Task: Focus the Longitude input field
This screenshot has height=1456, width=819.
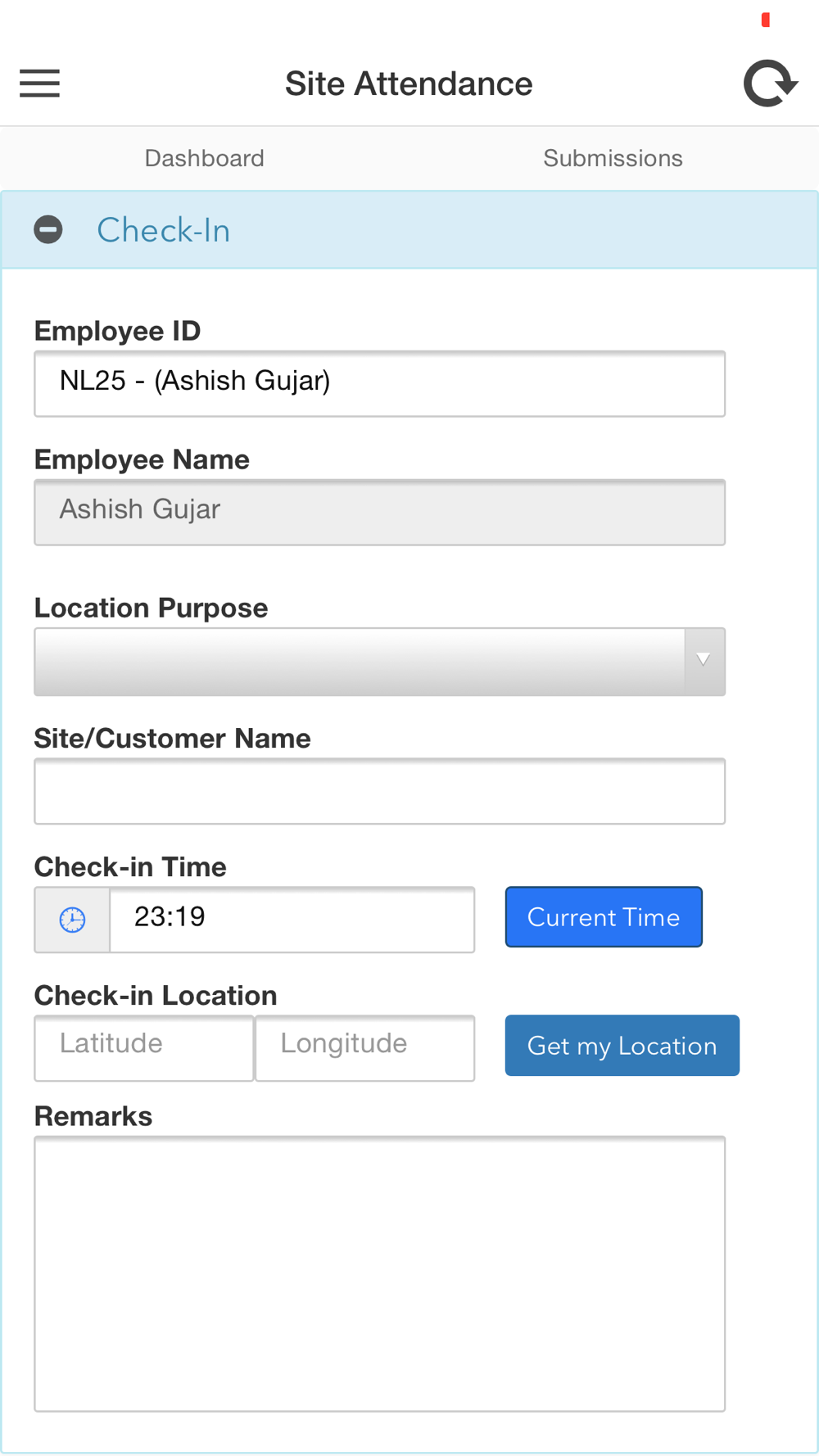Action: 365,1048
